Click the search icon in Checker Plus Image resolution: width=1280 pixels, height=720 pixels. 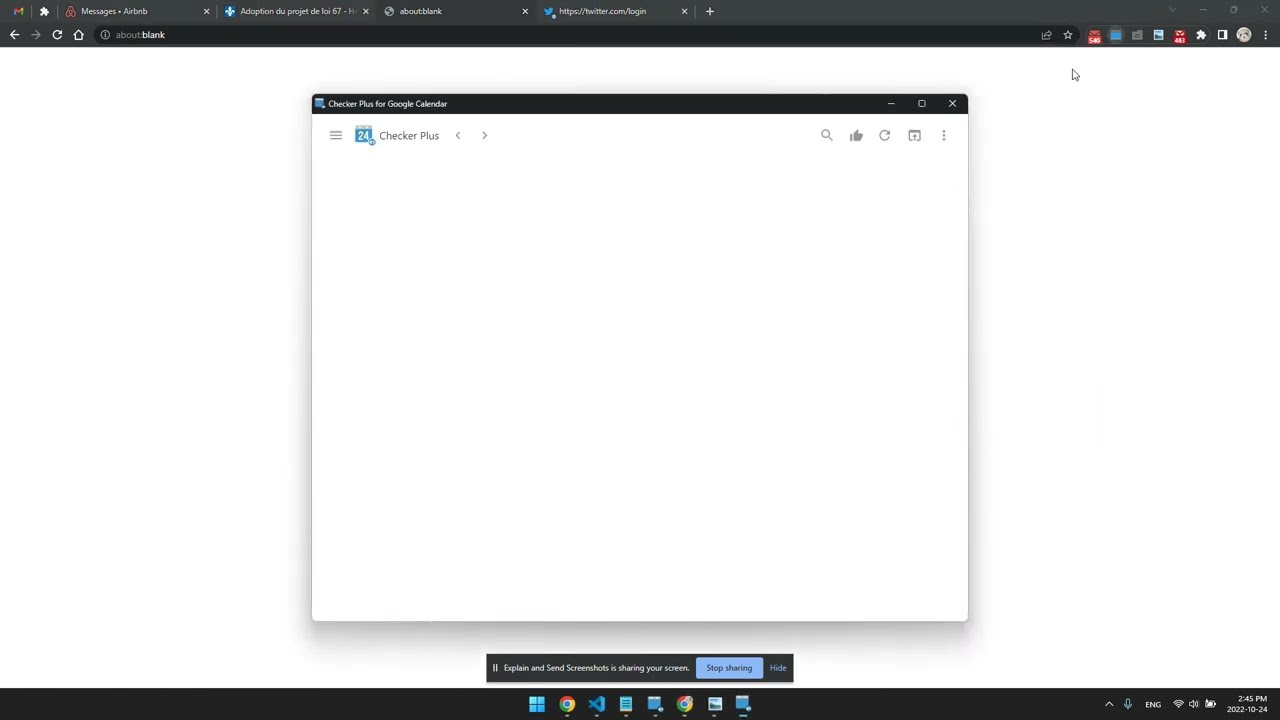(x=827, y=135)
